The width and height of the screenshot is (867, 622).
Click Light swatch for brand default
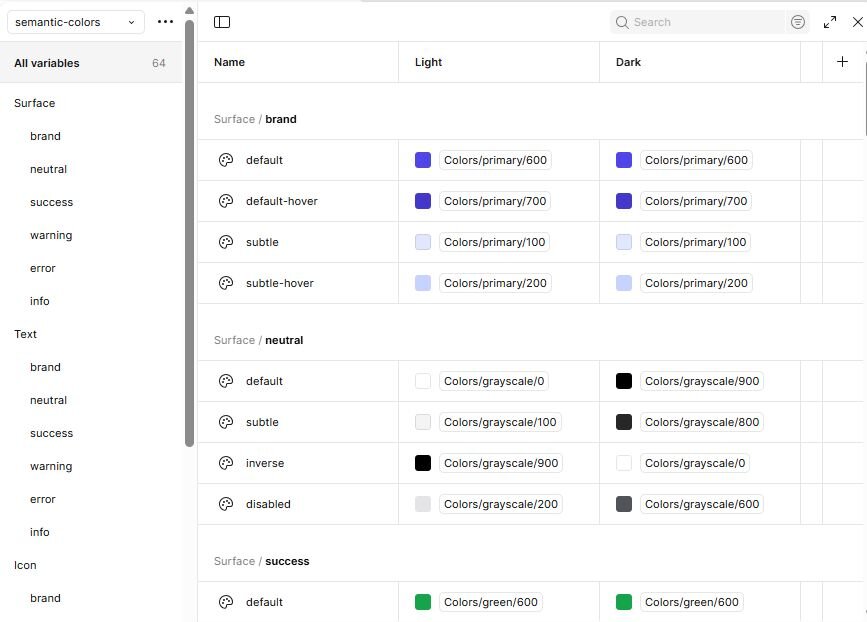pos(423,160)
